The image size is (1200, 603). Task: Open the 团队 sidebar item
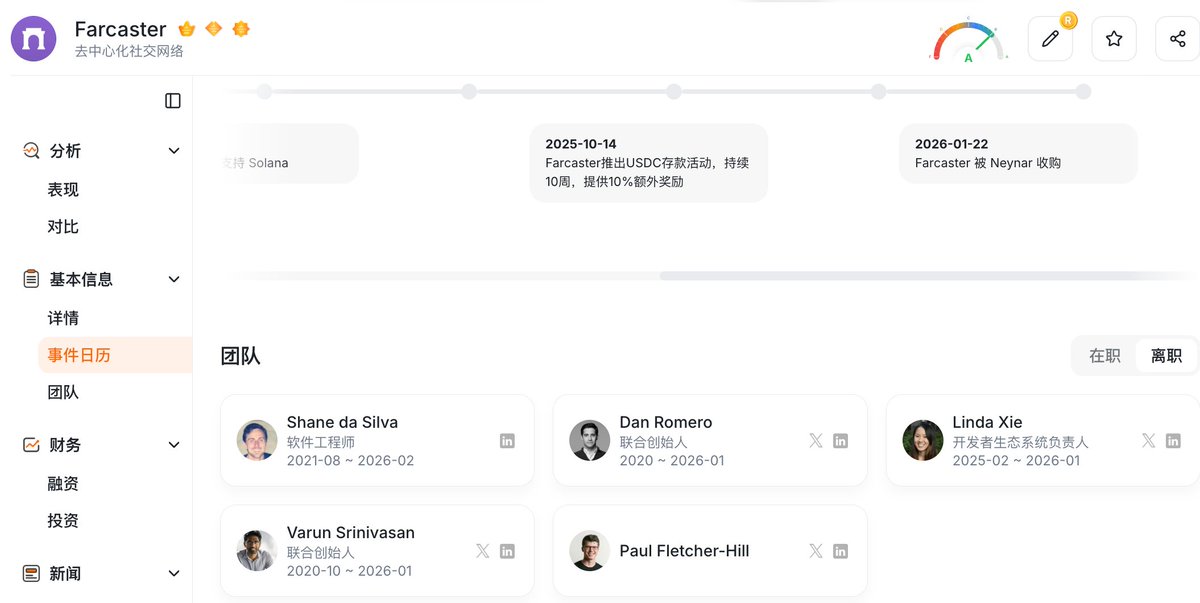click(63, 393)
